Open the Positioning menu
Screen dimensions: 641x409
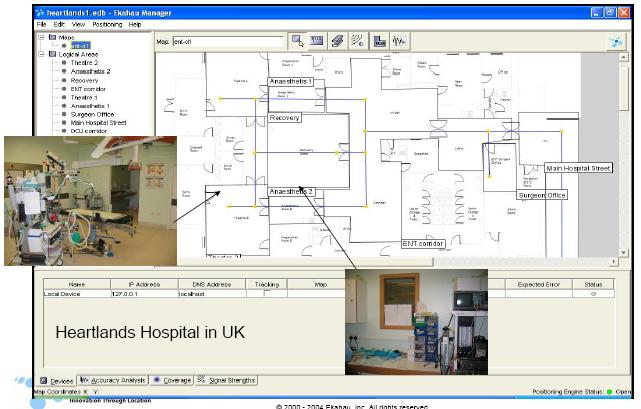(107, 25)
